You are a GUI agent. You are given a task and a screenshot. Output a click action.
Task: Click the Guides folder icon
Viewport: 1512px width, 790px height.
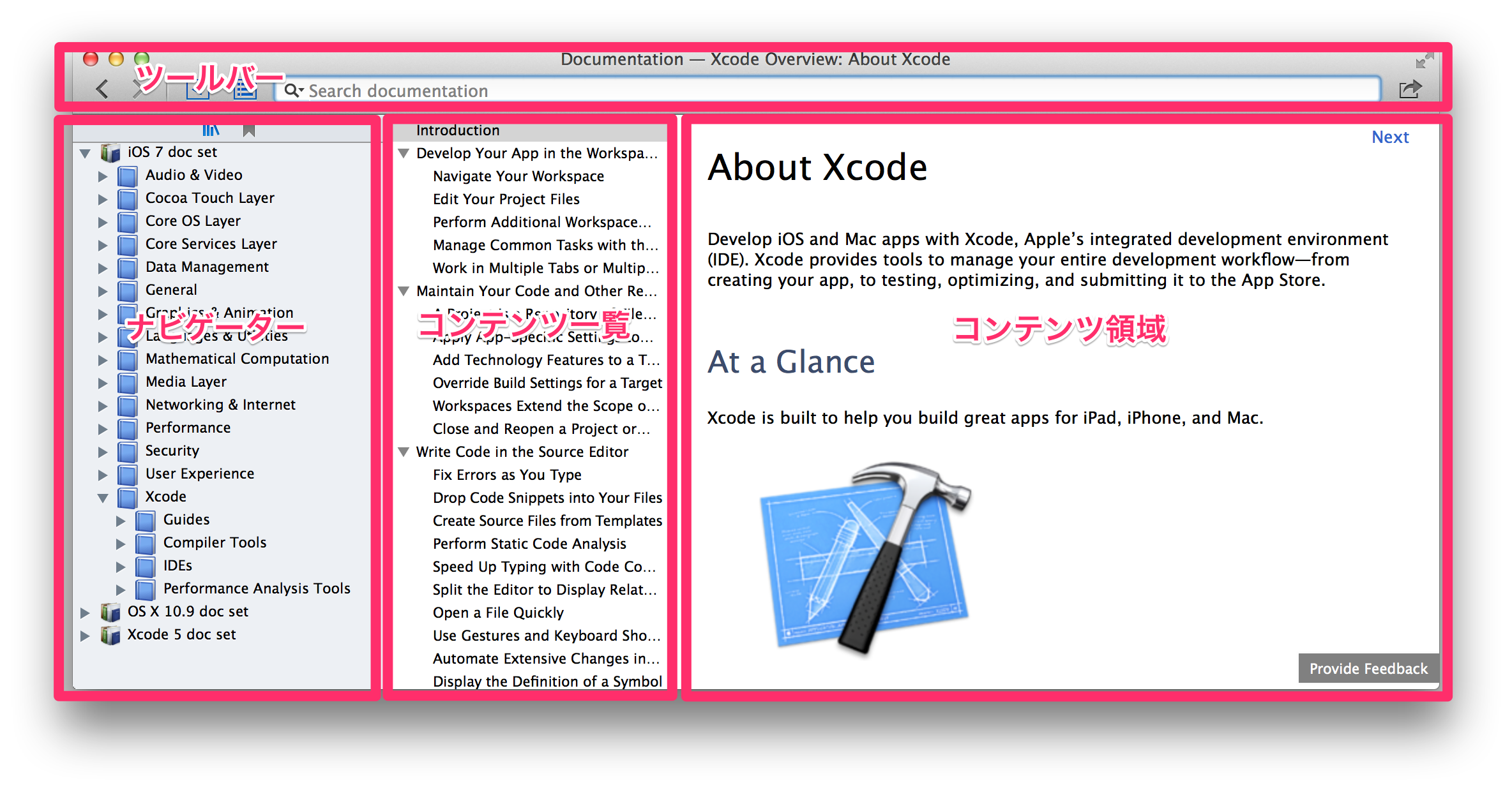(146, 520)
